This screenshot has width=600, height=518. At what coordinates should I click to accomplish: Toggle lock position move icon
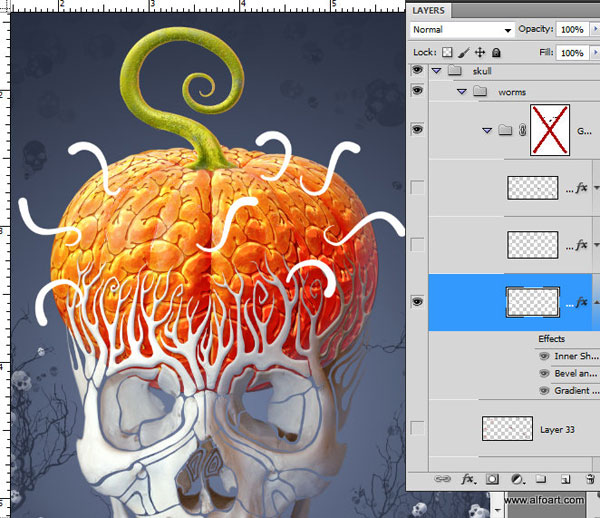[x=480, y=52]
